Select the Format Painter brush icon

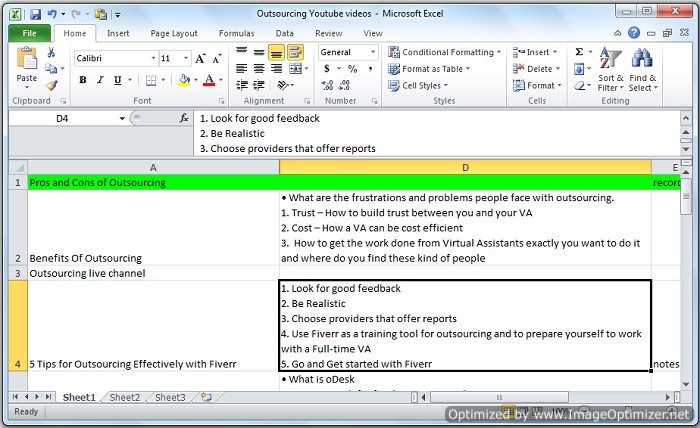point(51,85)
